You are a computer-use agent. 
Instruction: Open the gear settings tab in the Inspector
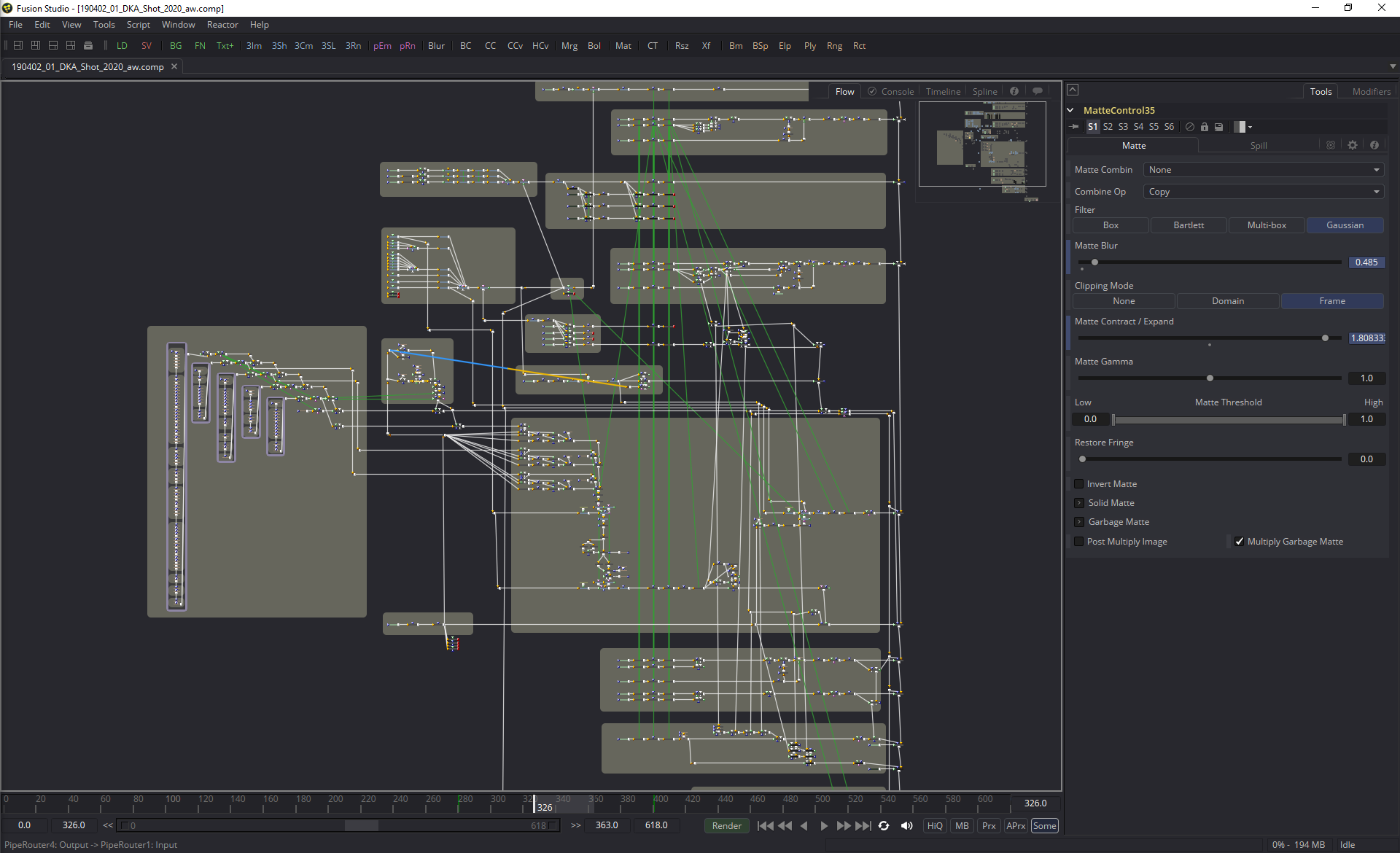[1353, 146]
